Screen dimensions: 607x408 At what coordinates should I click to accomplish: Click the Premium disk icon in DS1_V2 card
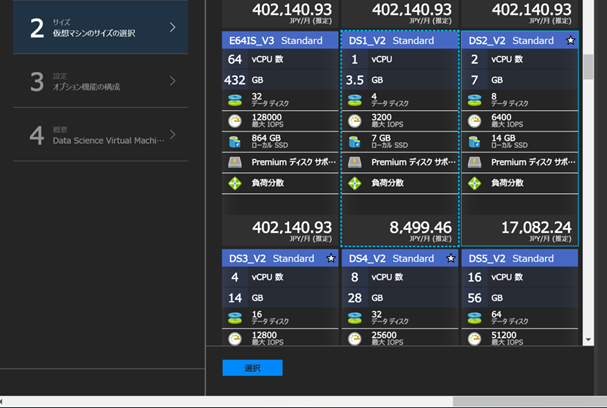tap(355, 162)
